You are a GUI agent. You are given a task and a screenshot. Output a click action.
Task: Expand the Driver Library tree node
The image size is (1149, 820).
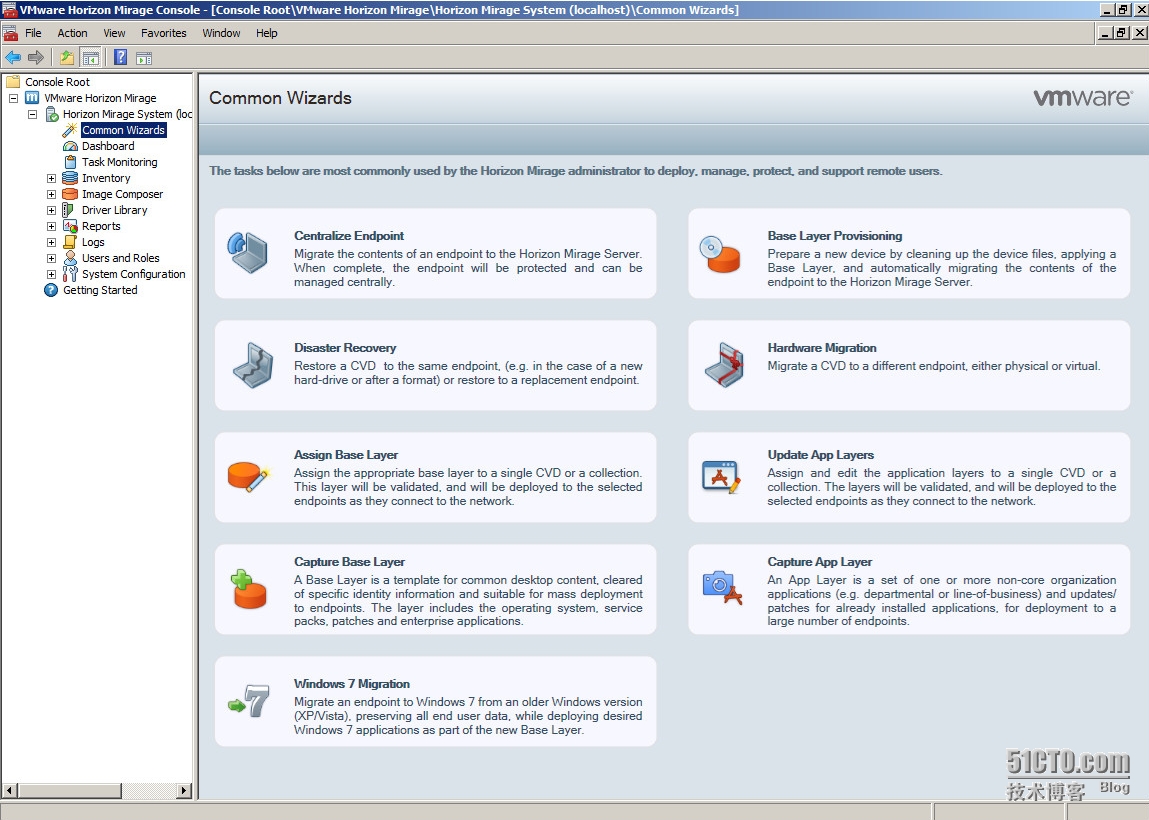[x=51, y=210]
